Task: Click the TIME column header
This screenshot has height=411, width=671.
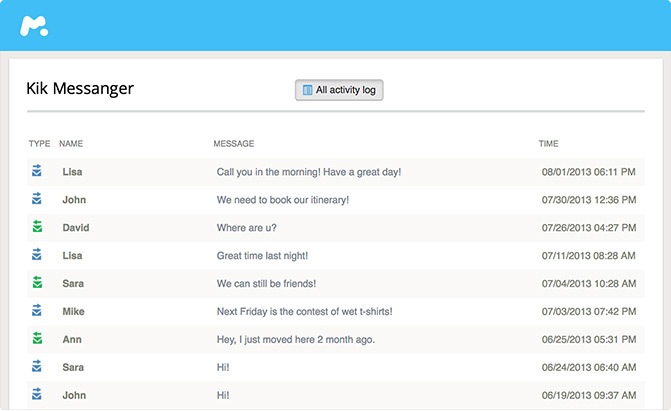Action: click(x=548, y=144)
